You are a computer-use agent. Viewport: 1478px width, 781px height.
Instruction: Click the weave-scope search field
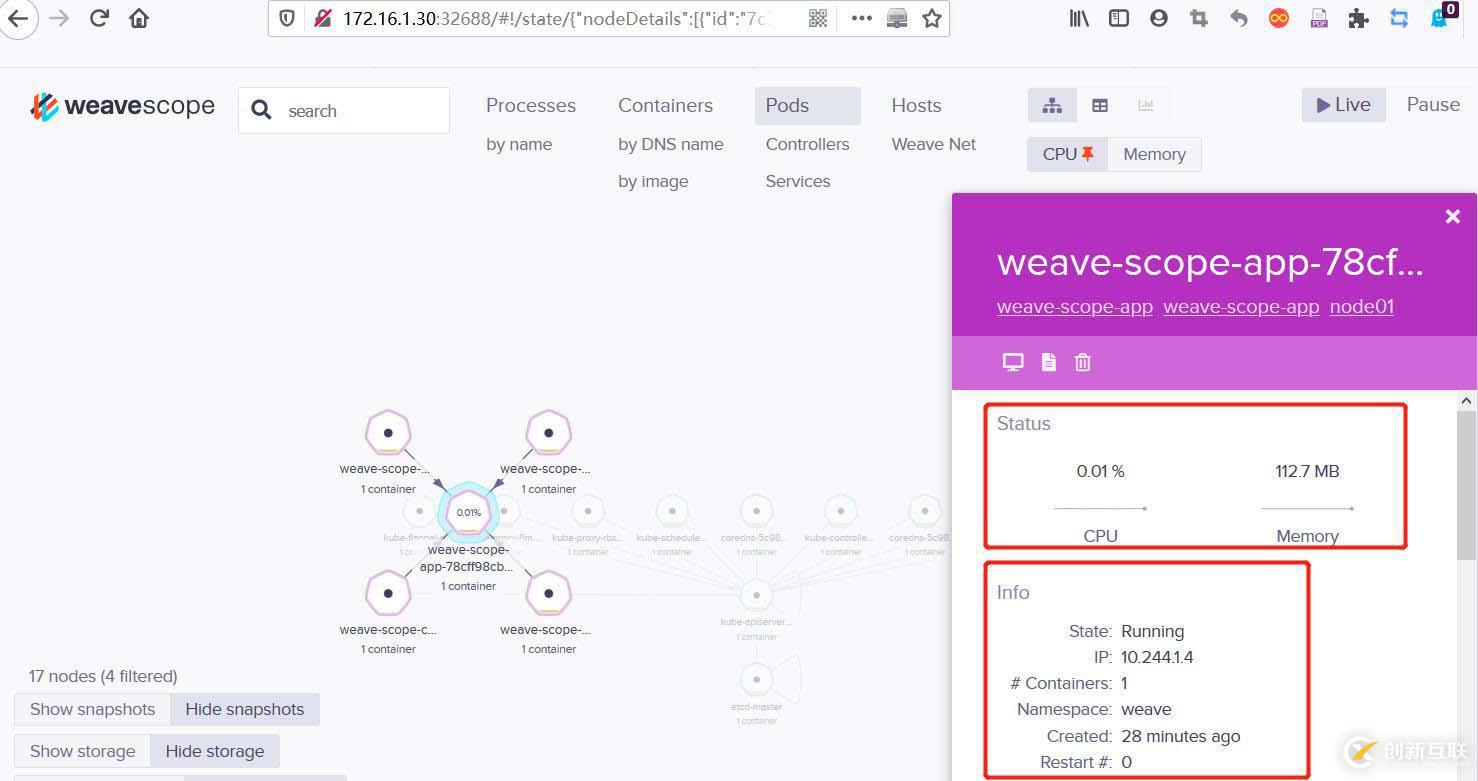click(344, 110)
